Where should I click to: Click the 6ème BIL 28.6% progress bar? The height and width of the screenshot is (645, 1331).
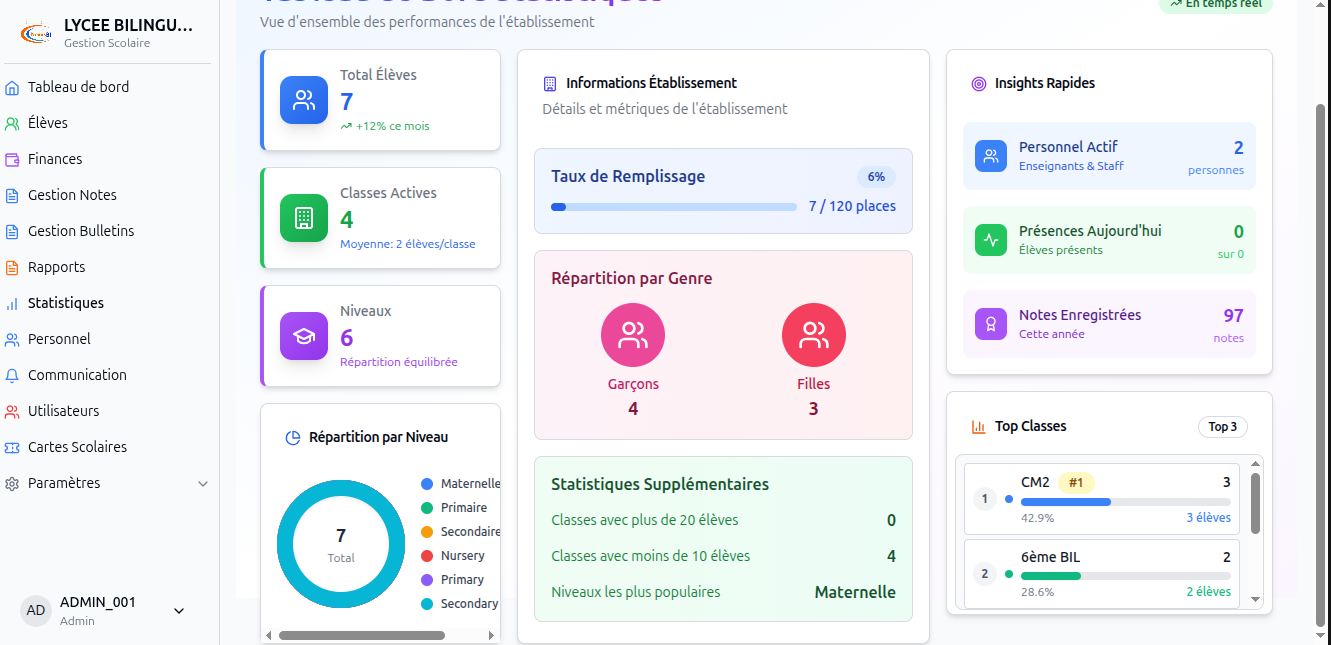[x=1126, y=576]
